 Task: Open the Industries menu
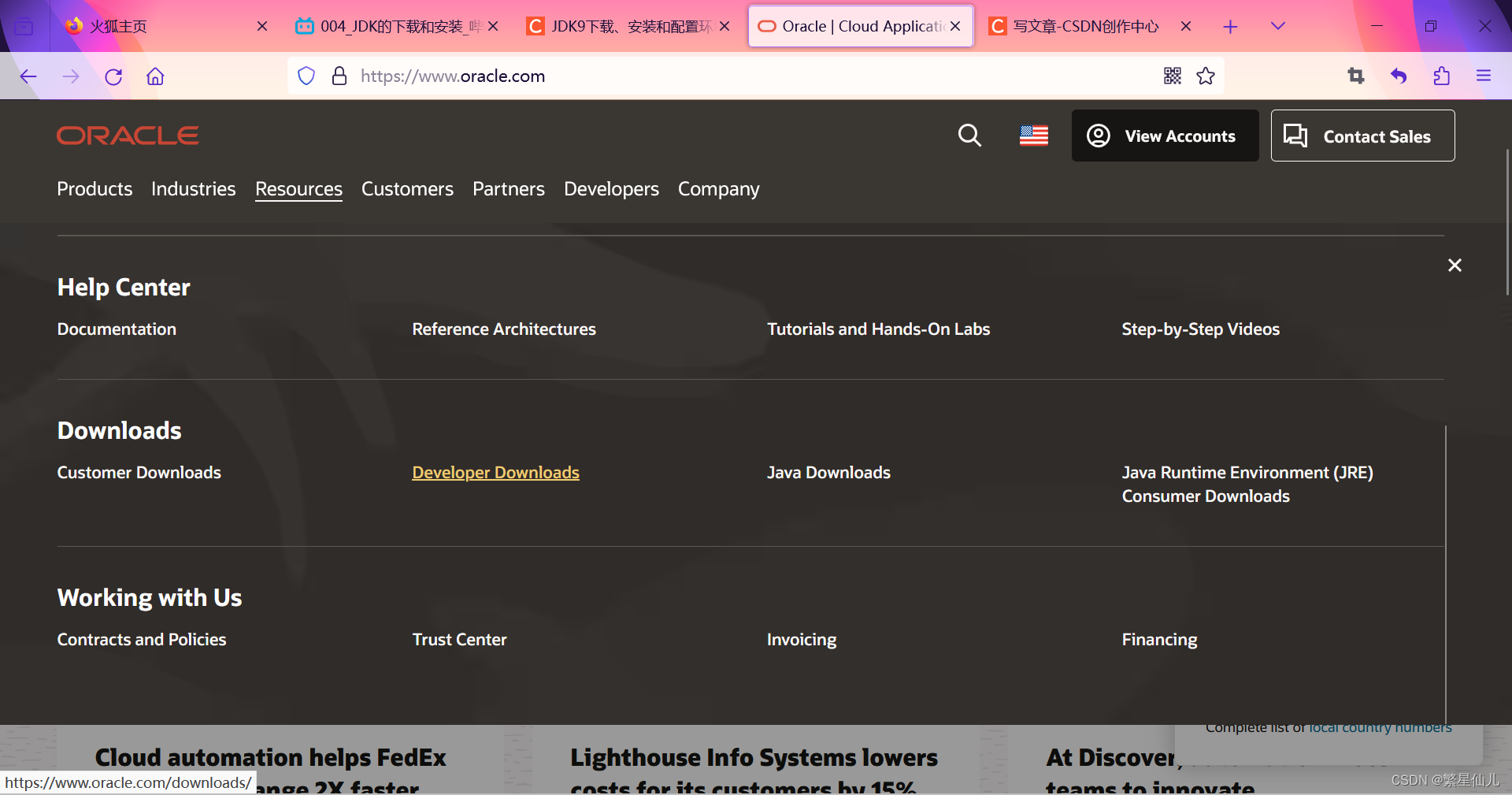[x=193, y=189]
